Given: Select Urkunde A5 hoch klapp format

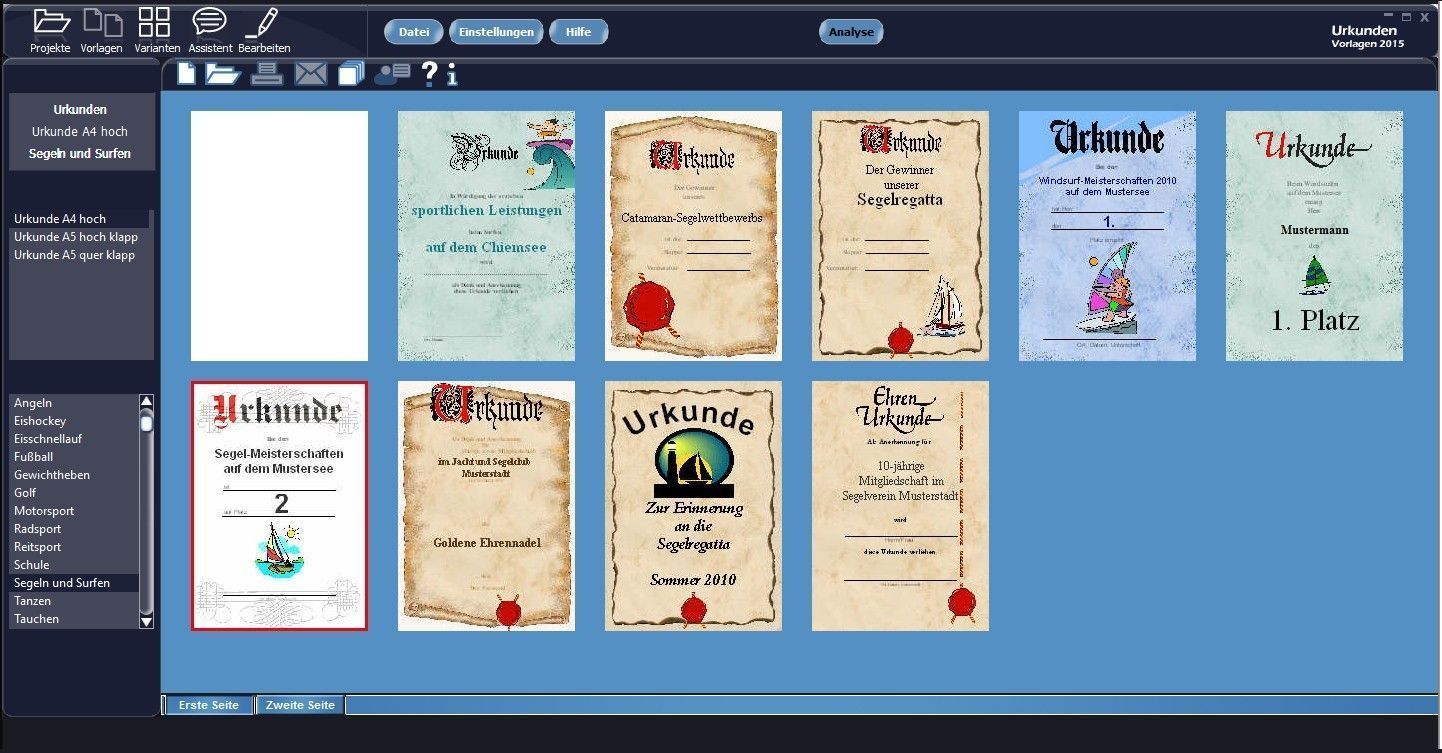Looking at the screenshot, I should coord(76,237).
